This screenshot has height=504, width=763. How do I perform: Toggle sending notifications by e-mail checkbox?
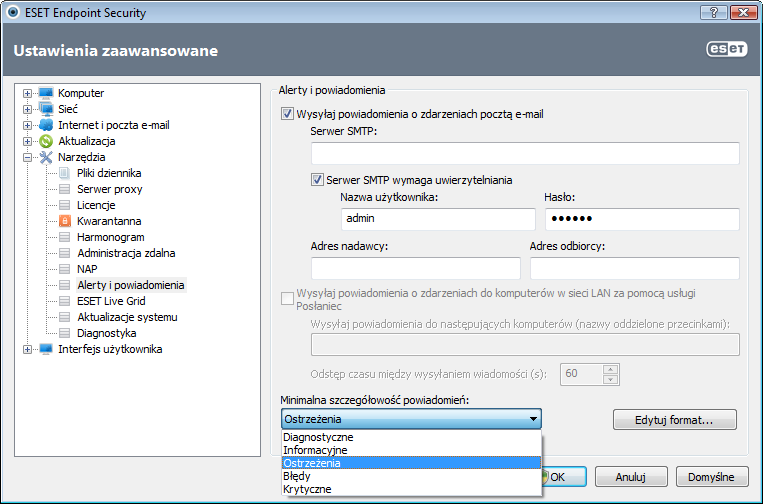[287, 114]
